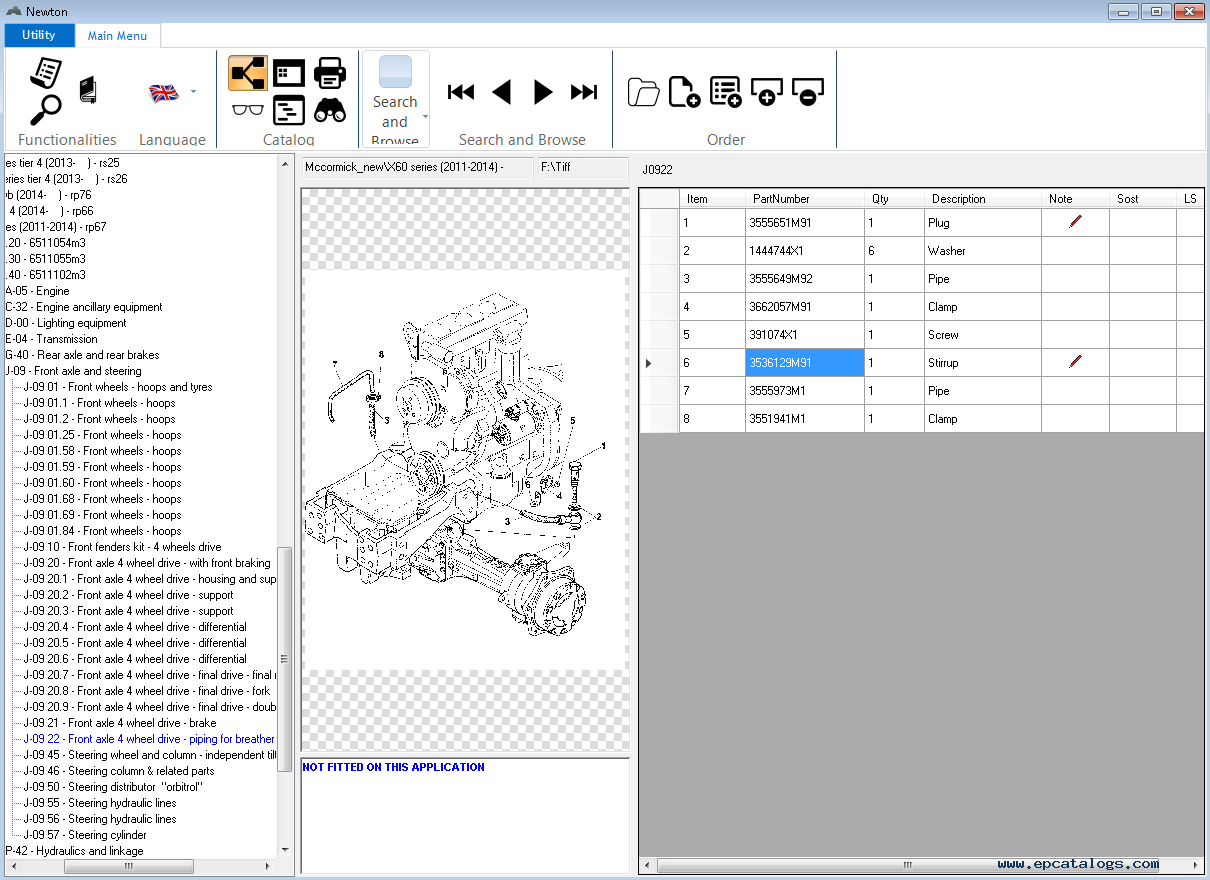Click the tree structure catalog icon

point(247,73)
